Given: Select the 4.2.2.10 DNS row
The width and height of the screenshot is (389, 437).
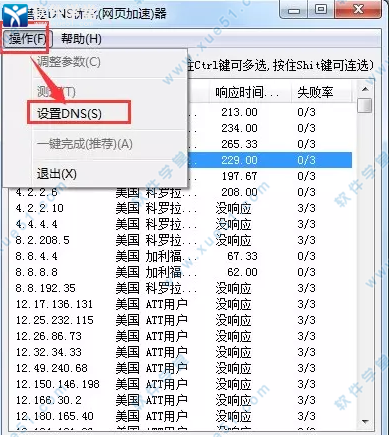Looking at the screenshot, I should coord(180,208).
